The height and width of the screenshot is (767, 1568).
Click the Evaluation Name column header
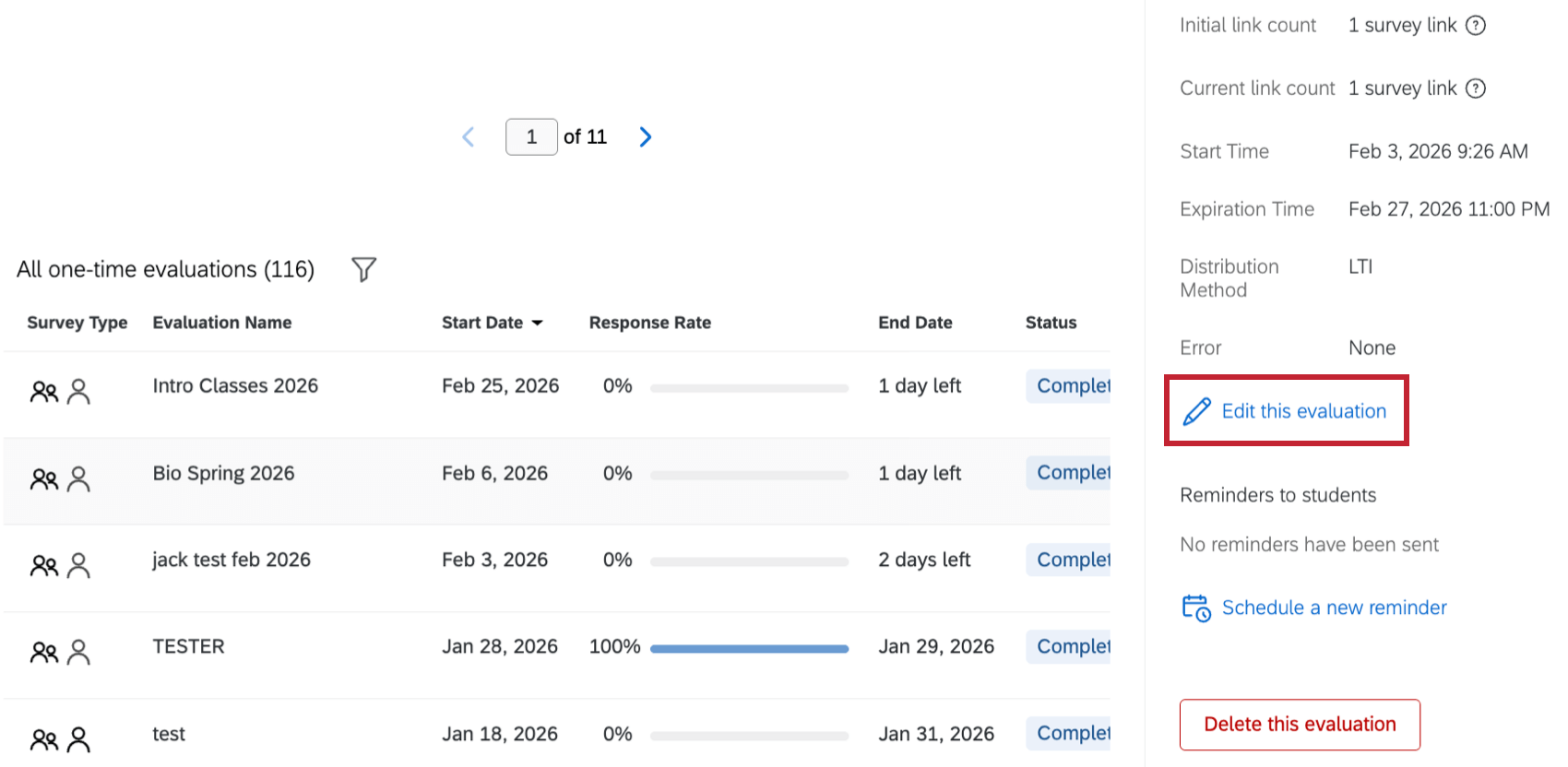[x=221, y=323]
